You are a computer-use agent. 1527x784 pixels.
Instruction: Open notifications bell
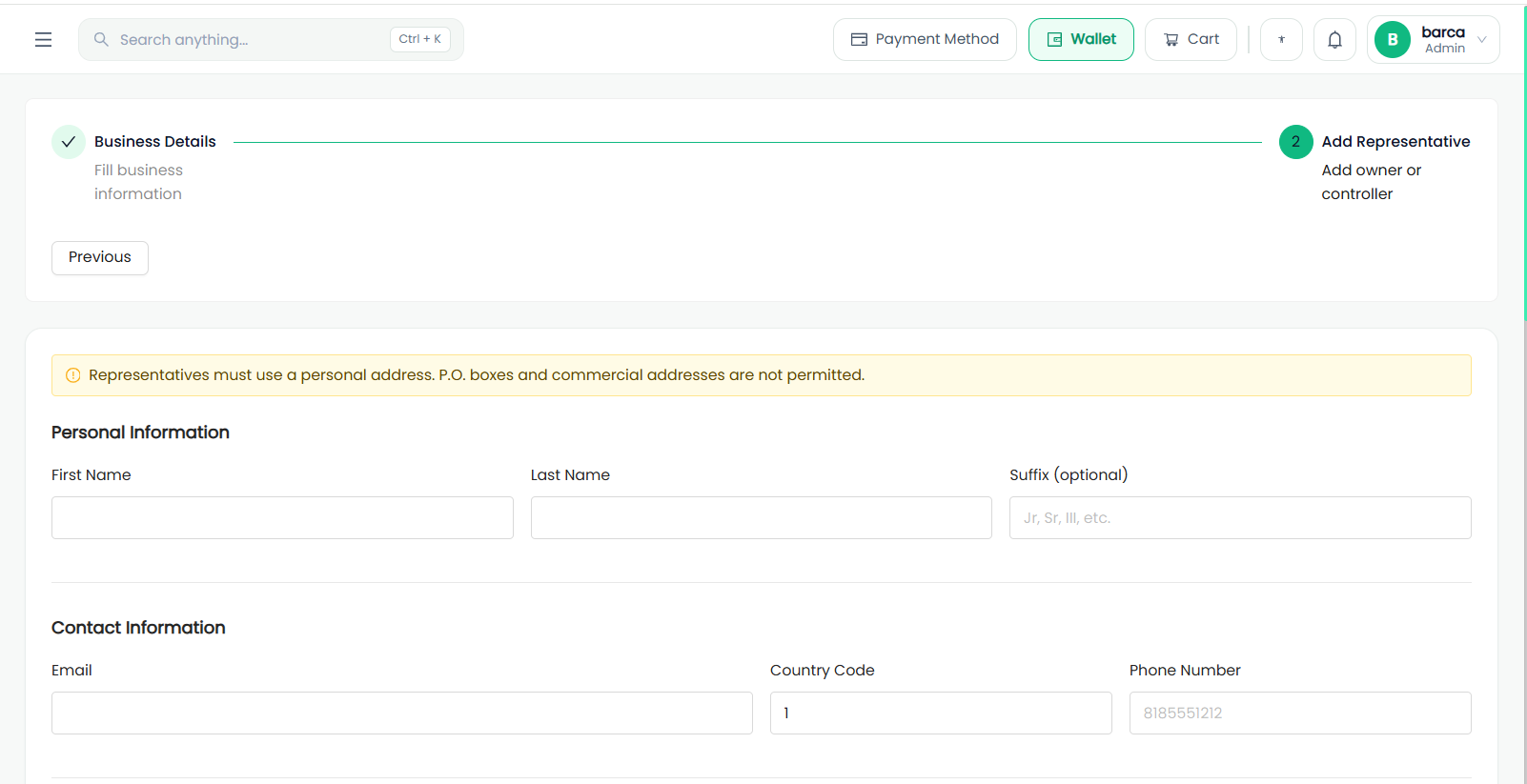tap(1334, 40)
